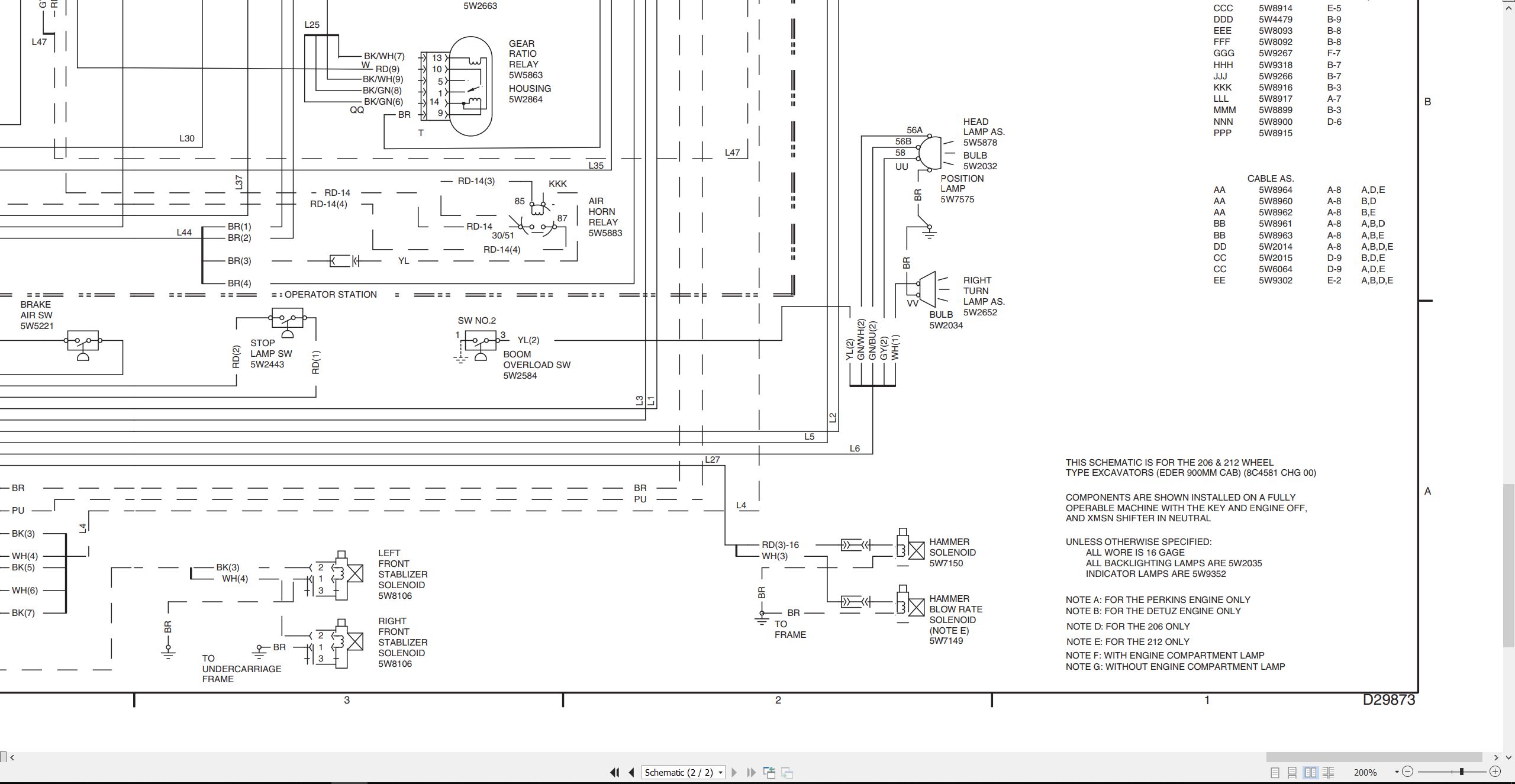Go to the previous page
The image size is (1515, 784).
tap(631, 772)
